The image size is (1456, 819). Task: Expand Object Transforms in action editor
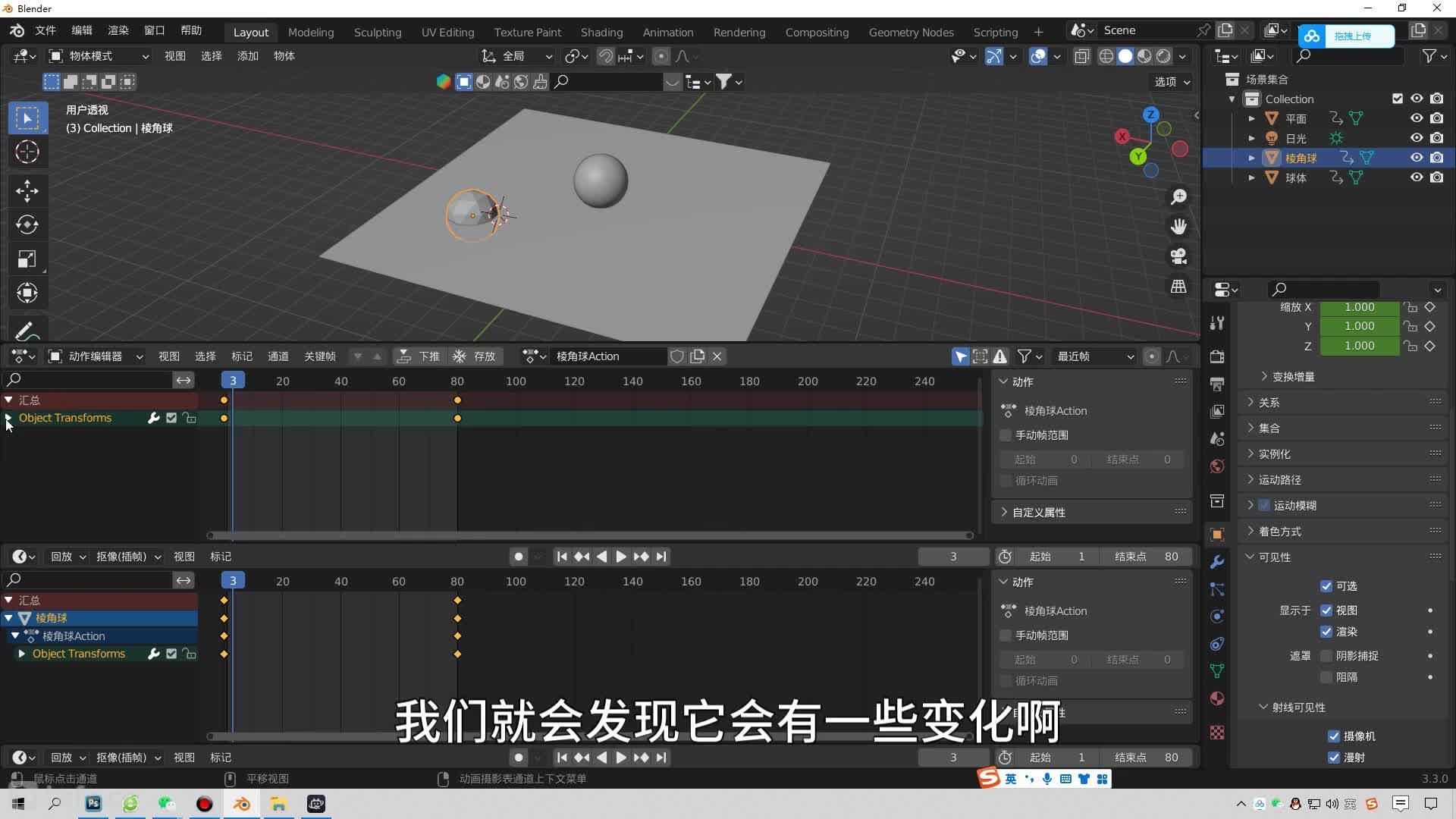pyautogui.click(x=8, y=418)
